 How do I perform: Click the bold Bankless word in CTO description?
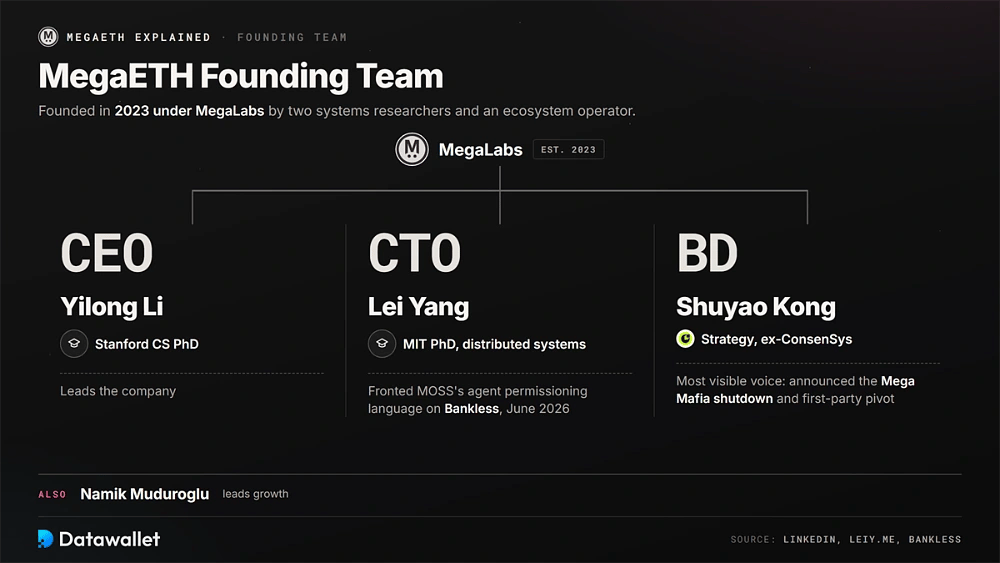(x=471, y=409)
